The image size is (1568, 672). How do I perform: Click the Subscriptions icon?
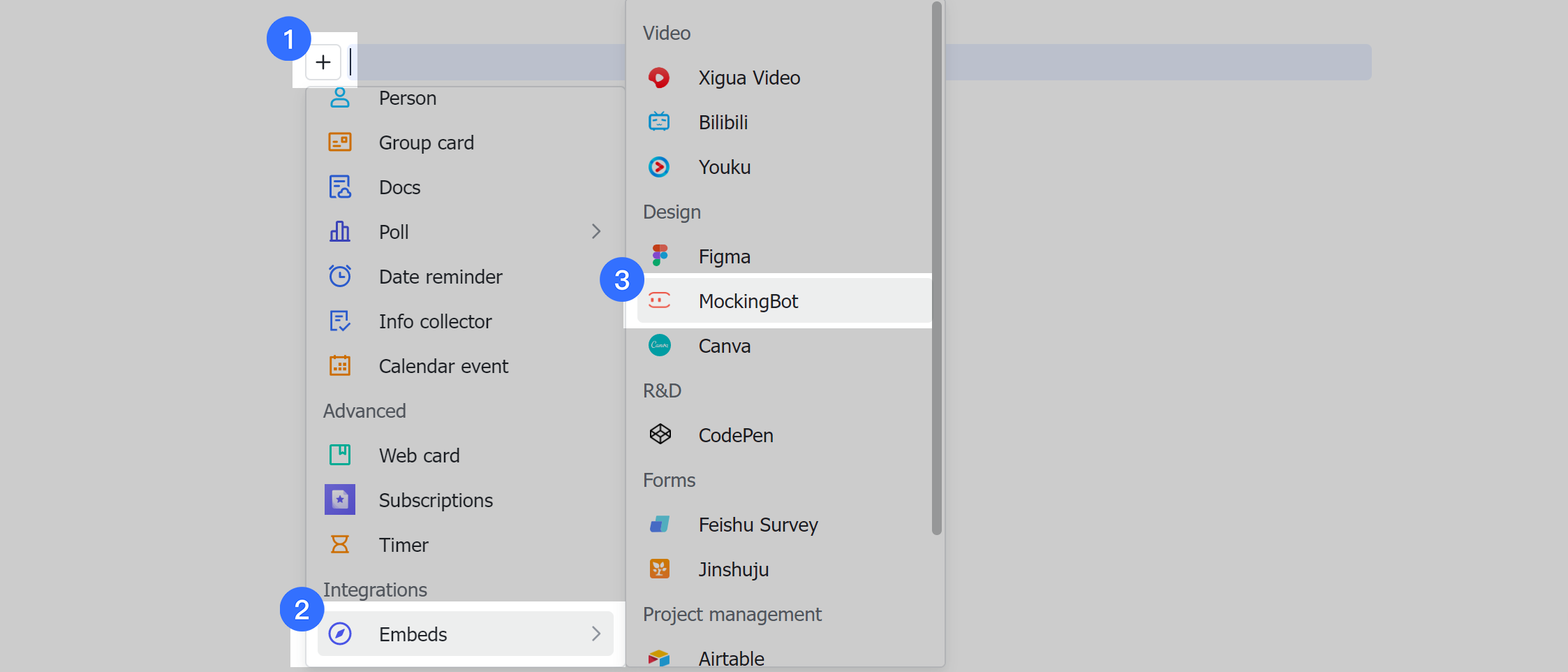[x=340, y=499]
